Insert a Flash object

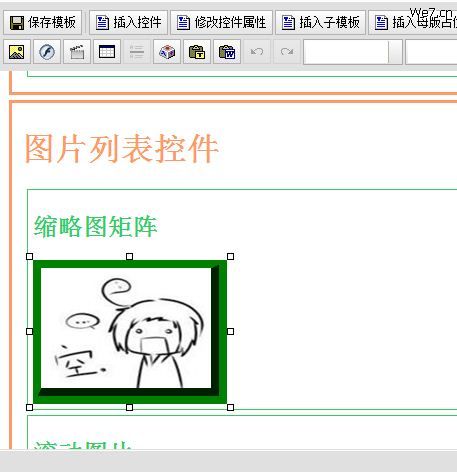coord(47,52)
